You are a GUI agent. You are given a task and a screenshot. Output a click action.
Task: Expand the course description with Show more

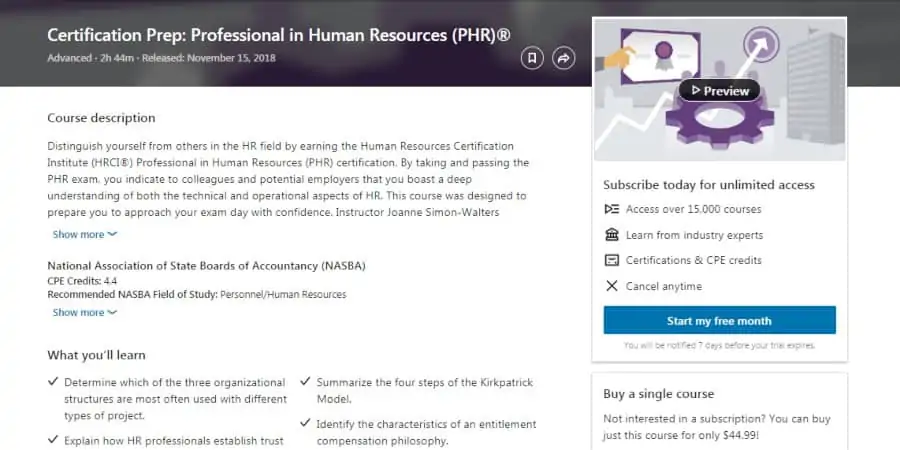coord(85,234)
